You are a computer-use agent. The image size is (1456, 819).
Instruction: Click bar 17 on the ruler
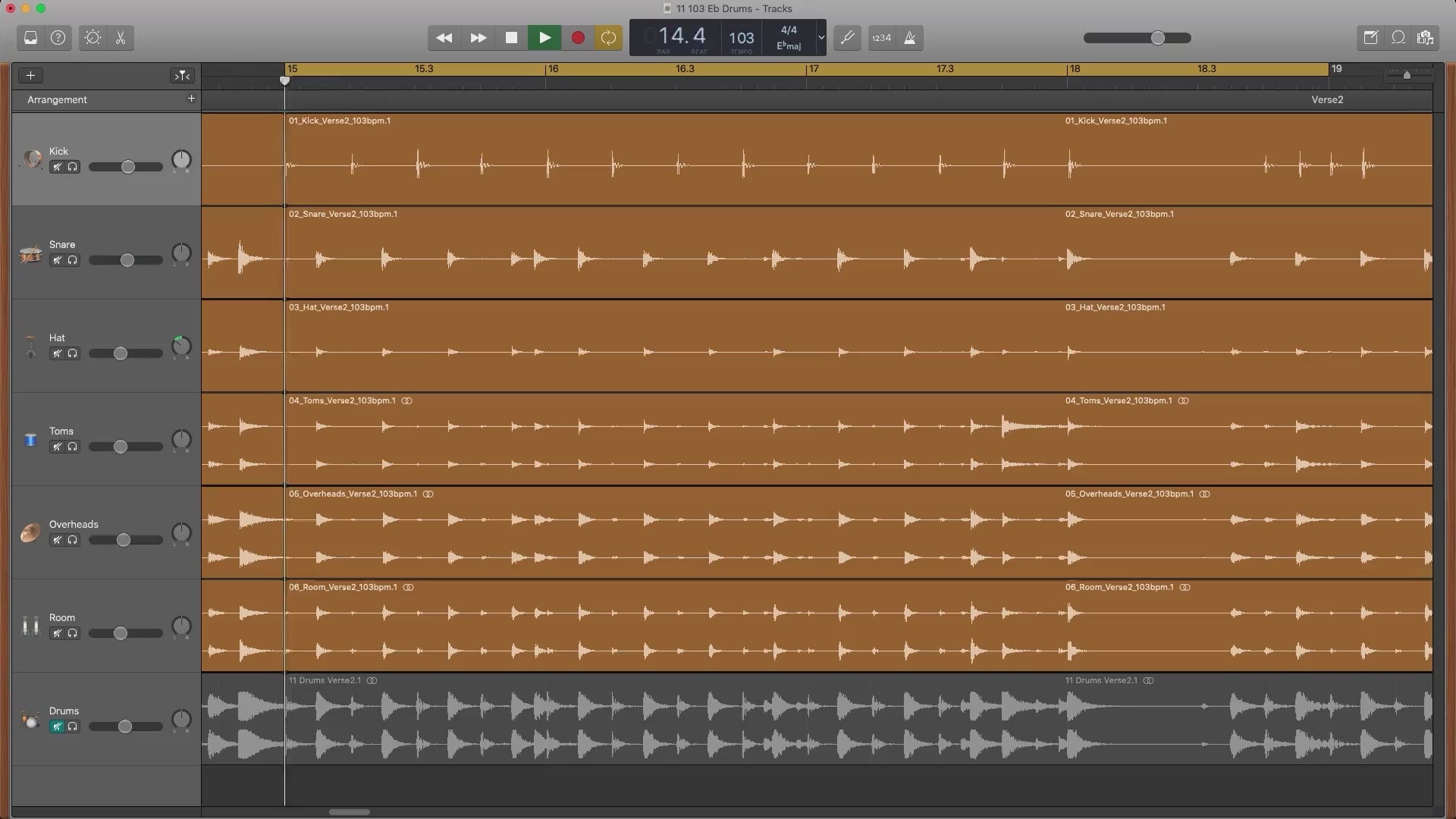[x=813, y=69]
